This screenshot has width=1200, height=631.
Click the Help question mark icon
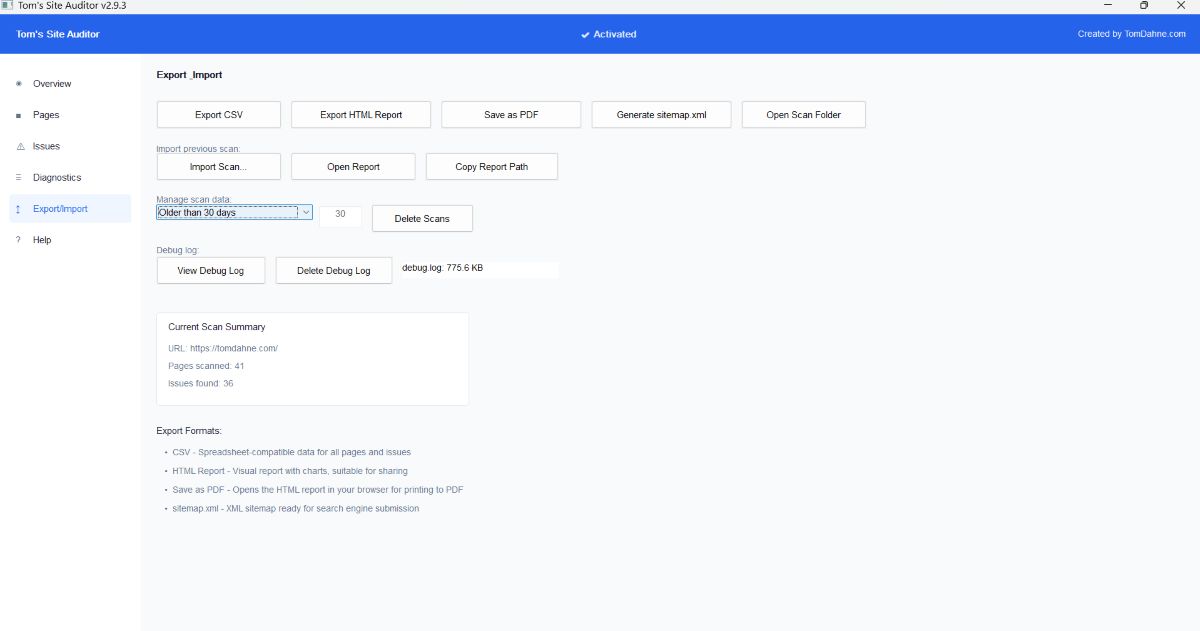17,240
